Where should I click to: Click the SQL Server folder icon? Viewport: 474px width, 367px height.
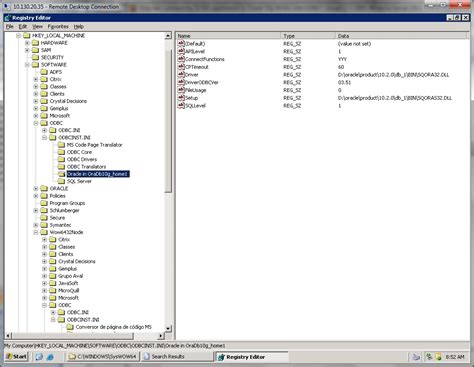[61, 181]
